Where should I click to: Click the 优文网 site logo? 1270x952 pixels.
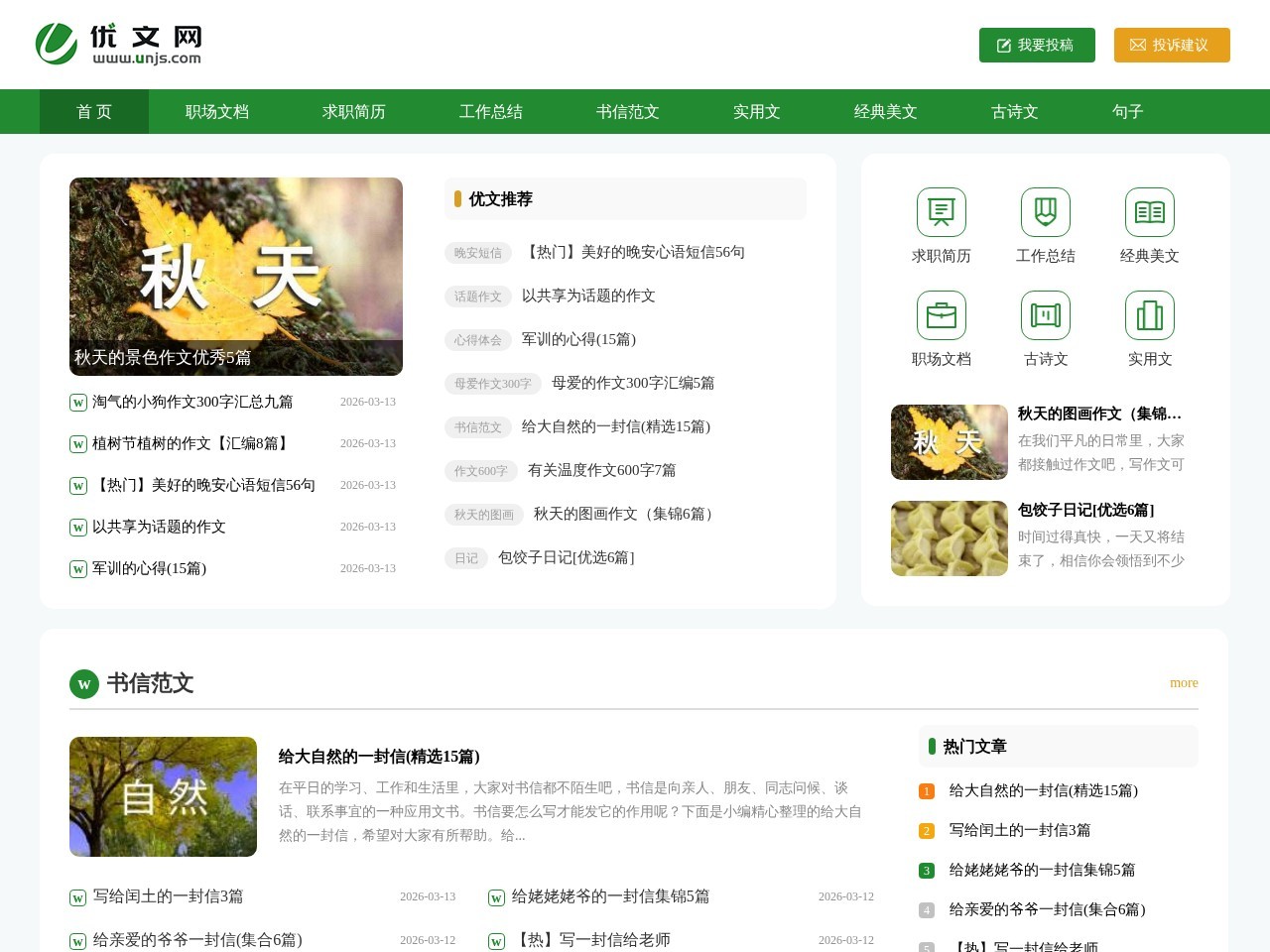(117, 44)
